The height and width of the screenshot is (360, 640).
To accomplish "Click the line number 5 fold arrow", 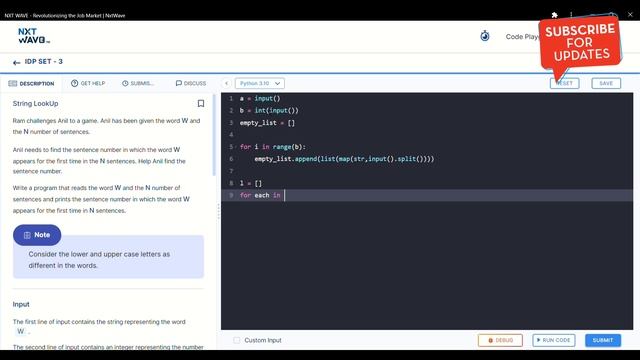I will pyautogui.click(x=236, y=147).
